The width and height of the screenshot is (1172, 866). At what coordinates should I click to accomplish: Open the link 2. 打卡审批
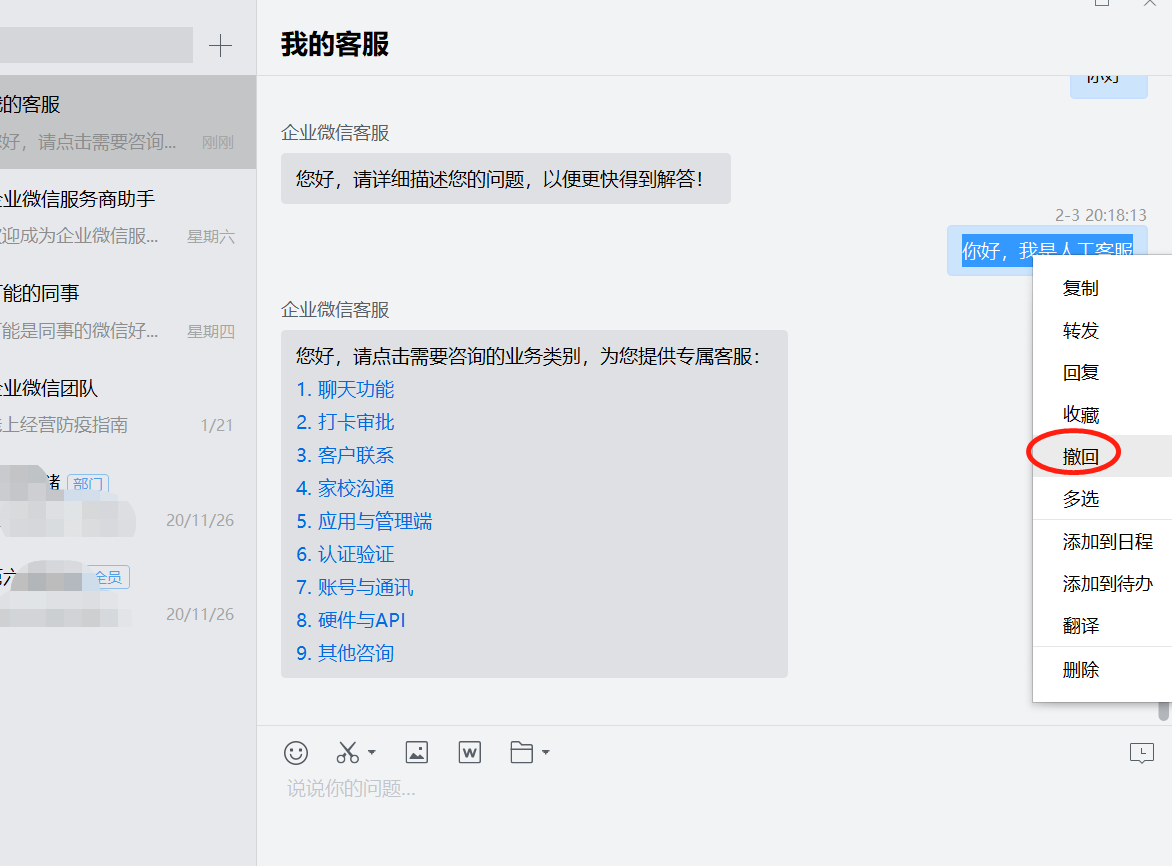(345, 422)
